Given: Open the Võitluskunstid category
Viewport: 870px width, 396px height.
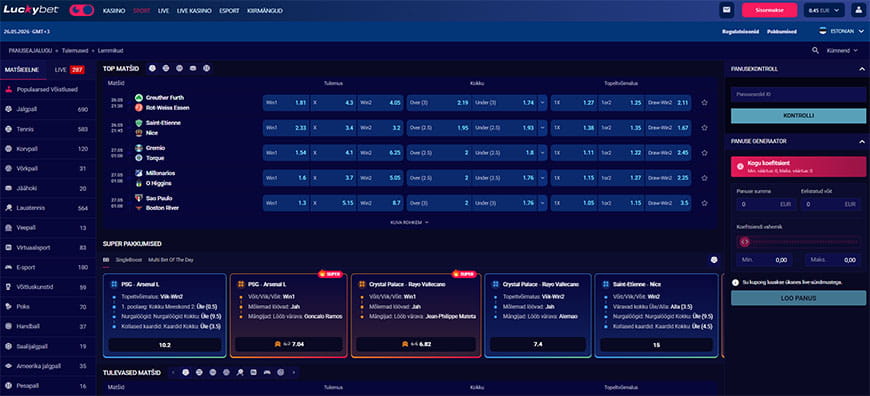Looking at the screenshot, I should click(48, 287).
